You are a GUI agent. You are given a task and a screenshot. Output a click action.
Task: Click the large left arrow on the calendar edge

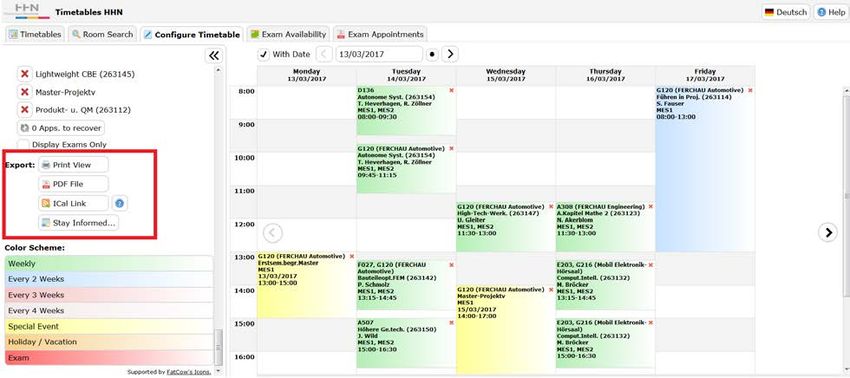(272, 233)
